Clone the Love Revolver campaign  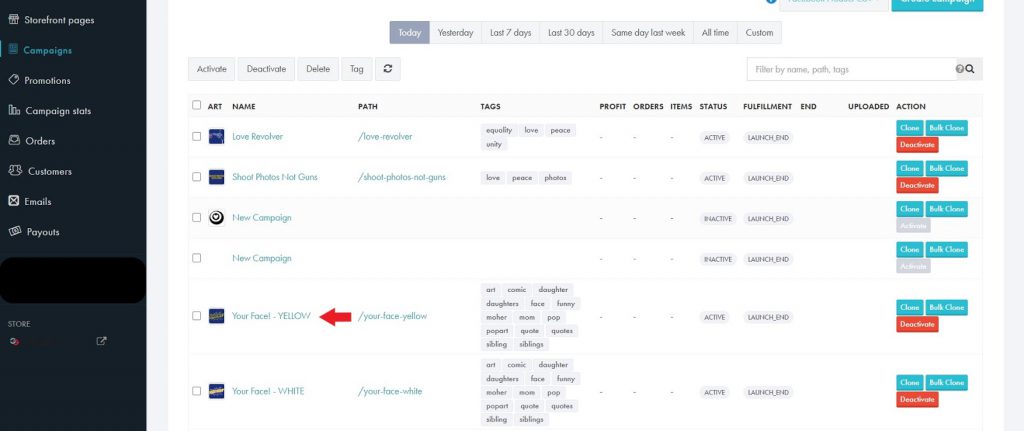[x=910, y=128]
